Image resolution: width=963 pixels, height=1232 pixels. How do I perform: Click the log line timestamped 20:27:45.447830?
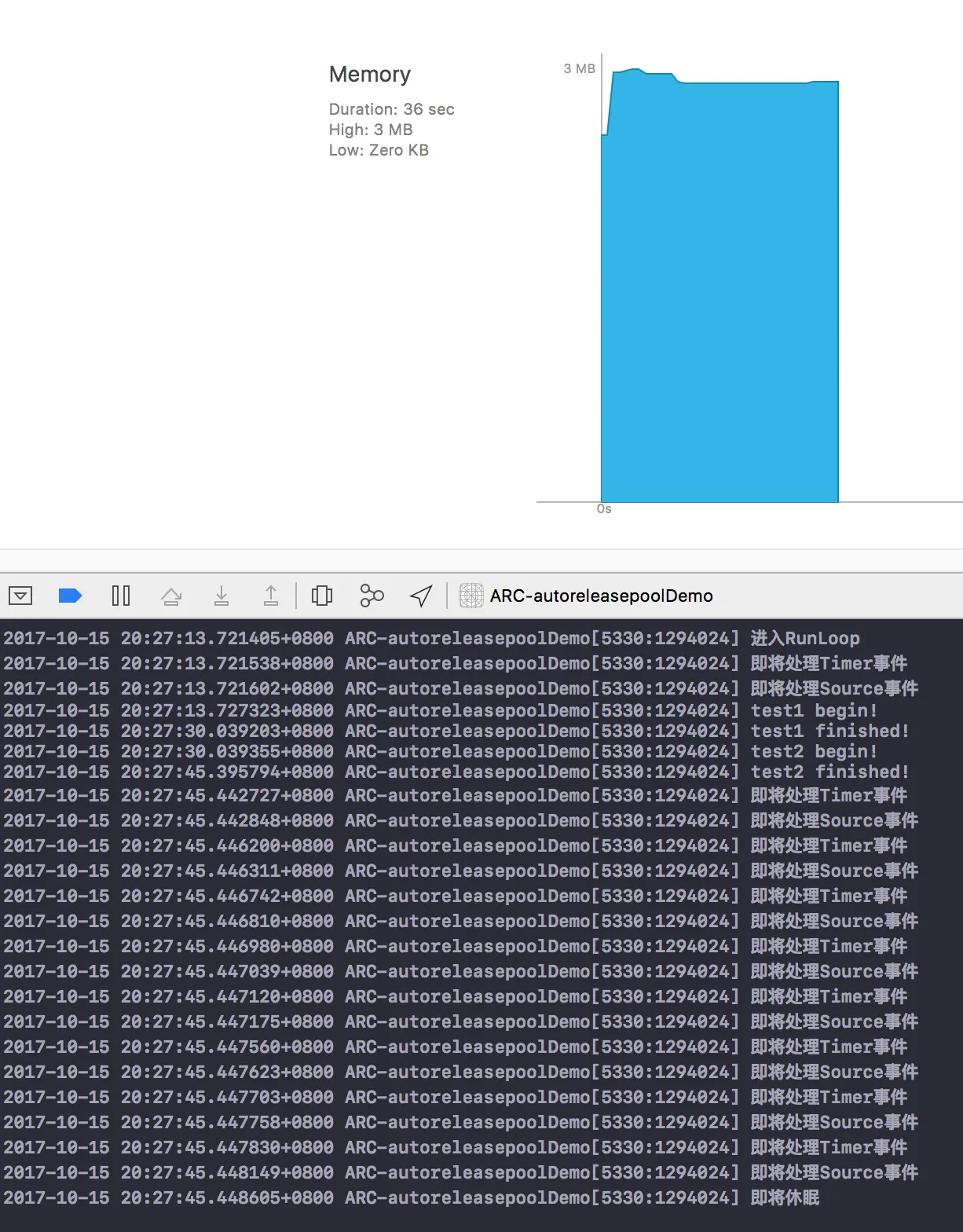[456, 1147]
